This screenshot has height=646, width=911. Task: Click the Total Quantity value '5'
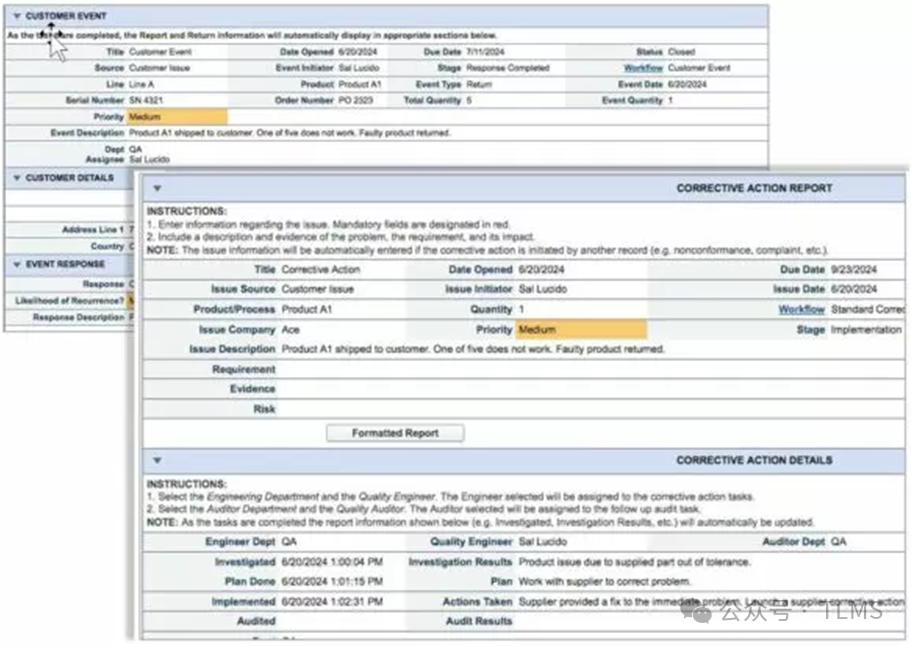(469, 101)
